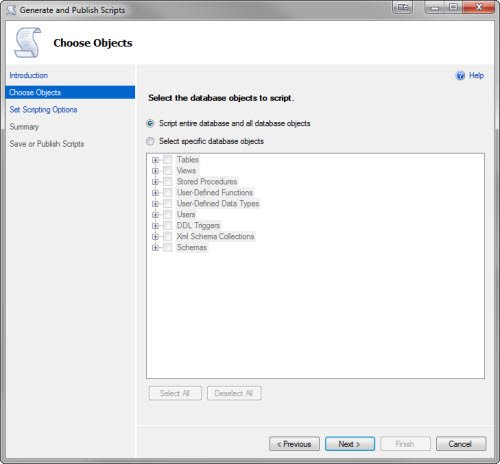Check the User-Defined Functions checkbox
The height and width of the screenshot is (464, 500).
click(x=168, y=193)
